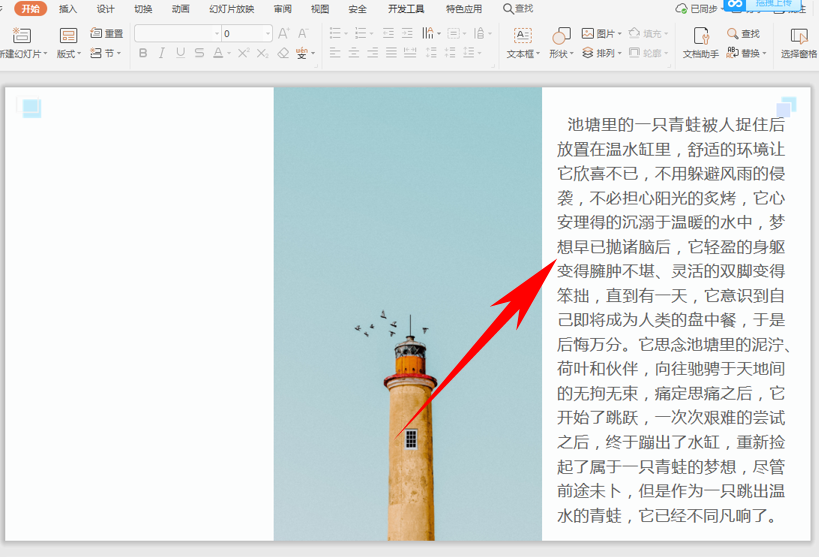Toggle Subscript formatting

(x=263, y=53)
